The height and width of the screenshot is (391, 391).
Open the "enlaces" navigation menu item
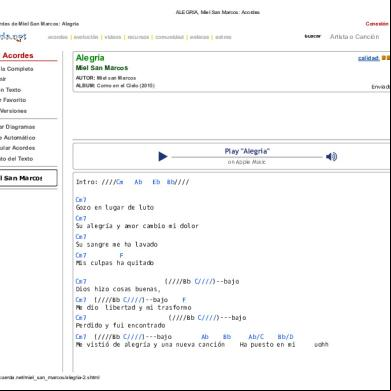click(199, 37)
